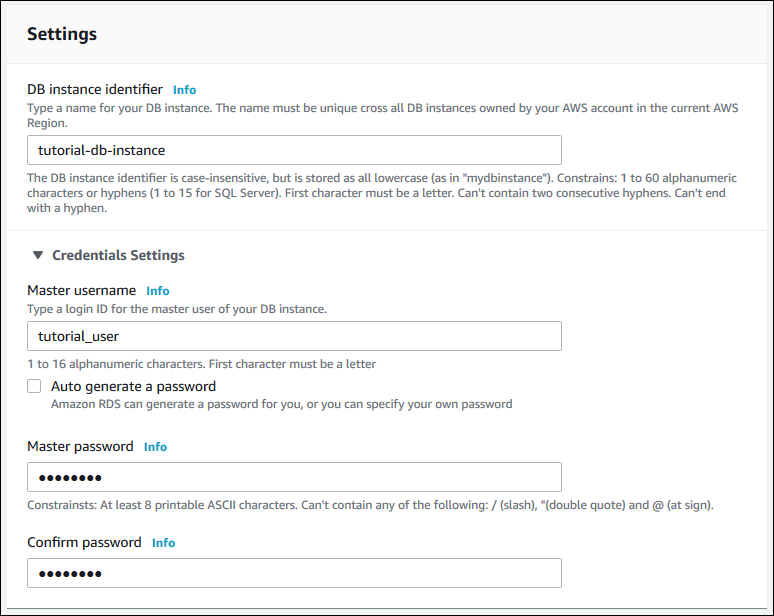This screenshot has width=774, height=616.
Task: Click the Settings panel heading
Action: click(62, 34)
